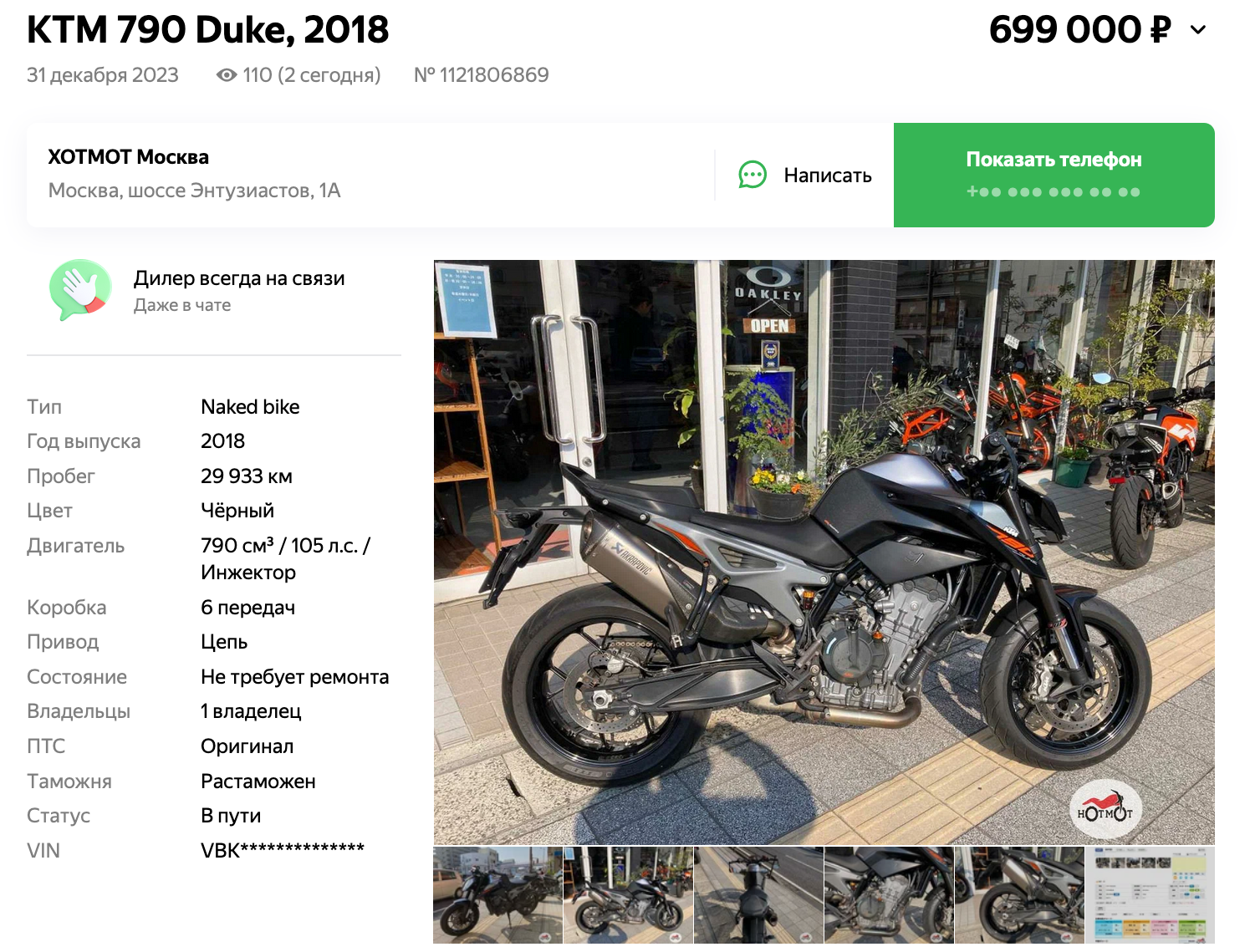Image resolution: width=1250 pixels, height=952 pixels.
Task: Click the price 699 000 ₽
Action: coord(1079,30)
